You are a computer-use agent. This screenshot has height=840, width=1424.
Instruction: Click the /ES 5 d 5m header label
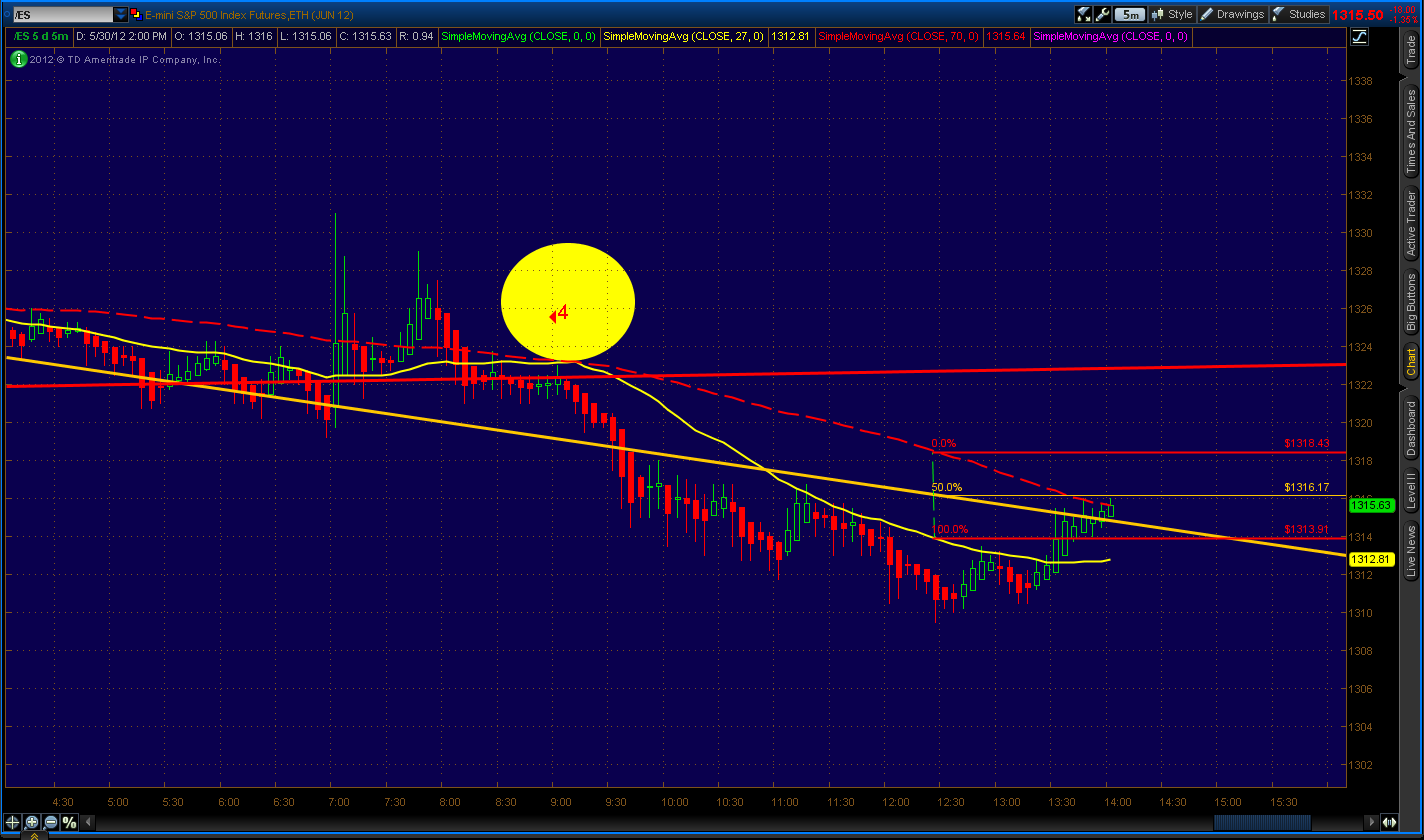[41, 36]
